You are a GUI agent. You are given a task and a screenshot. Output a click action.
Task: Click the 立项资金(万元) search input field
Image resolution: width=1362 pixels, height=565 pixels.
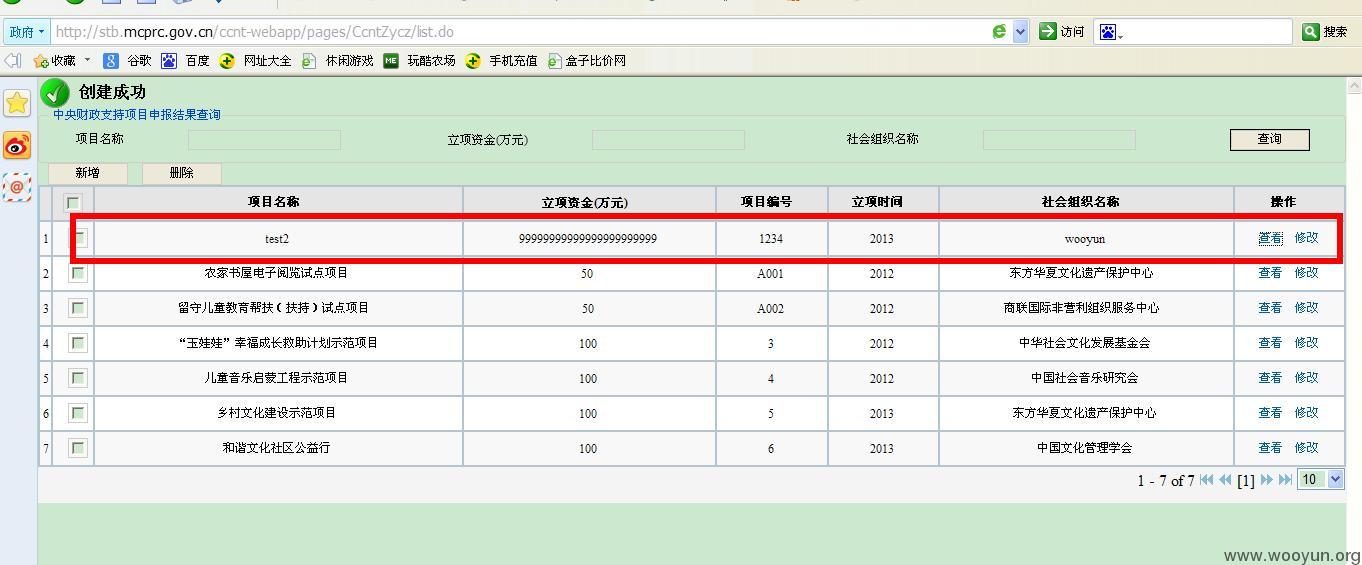[668, 140]
